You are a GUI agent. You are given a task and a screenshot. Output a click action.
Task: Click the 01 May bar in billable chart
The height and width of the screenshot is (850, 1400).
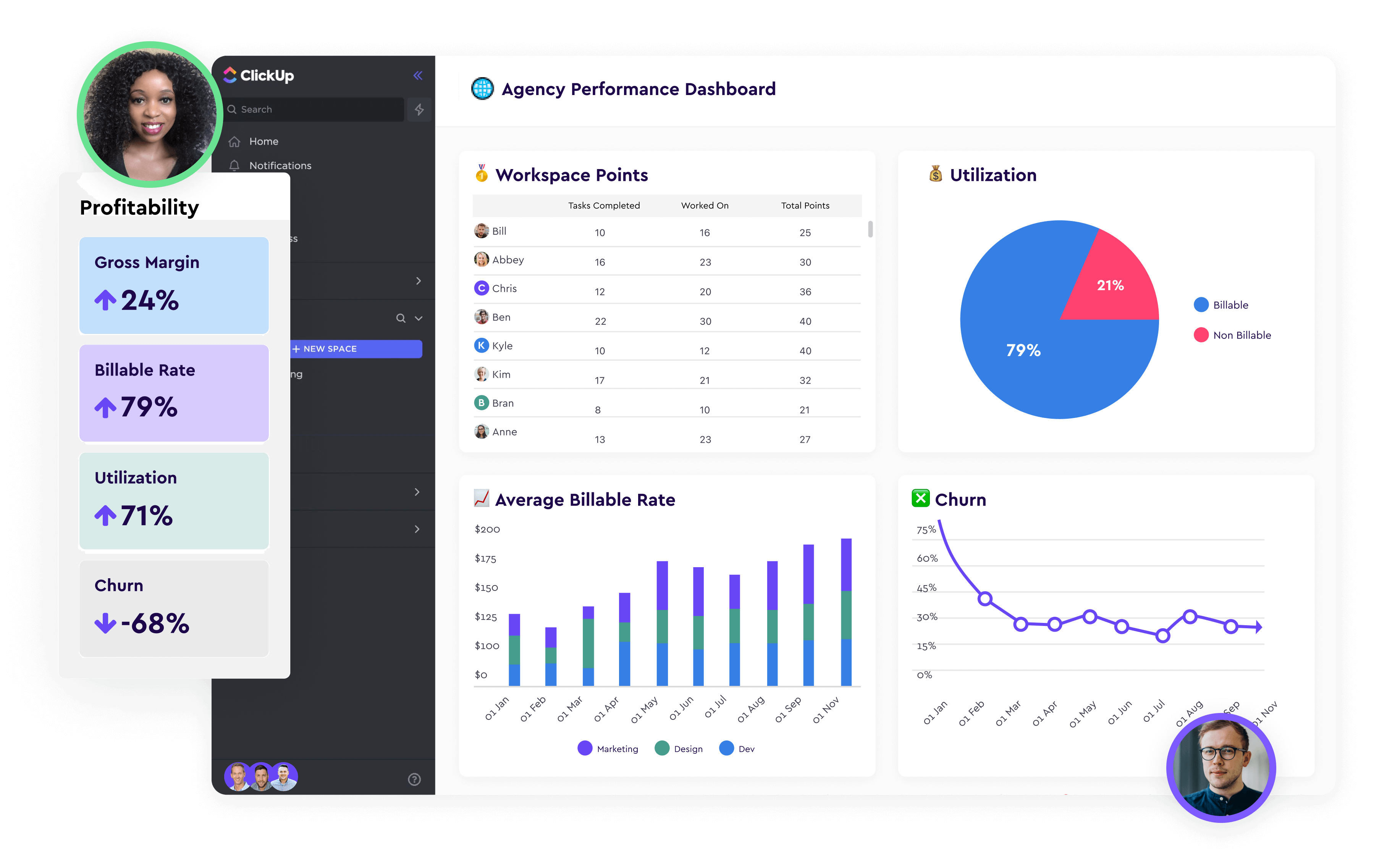[662, 623]
